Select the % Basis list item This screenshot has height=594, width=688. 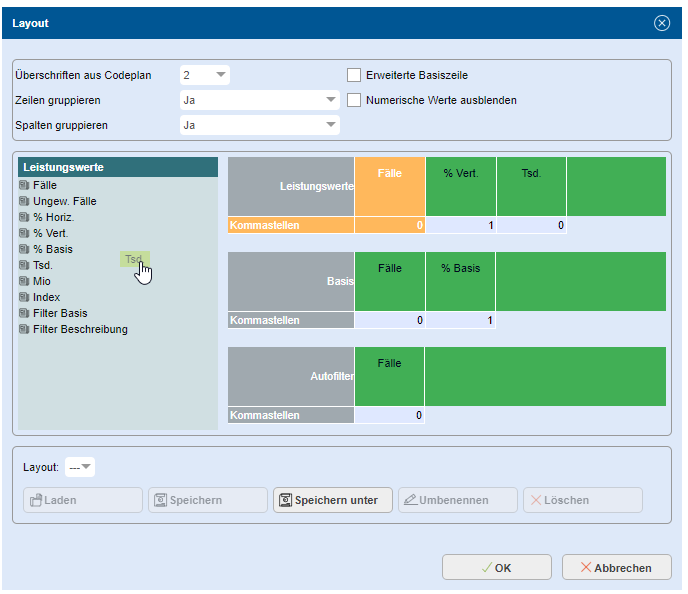pos(52,250)
